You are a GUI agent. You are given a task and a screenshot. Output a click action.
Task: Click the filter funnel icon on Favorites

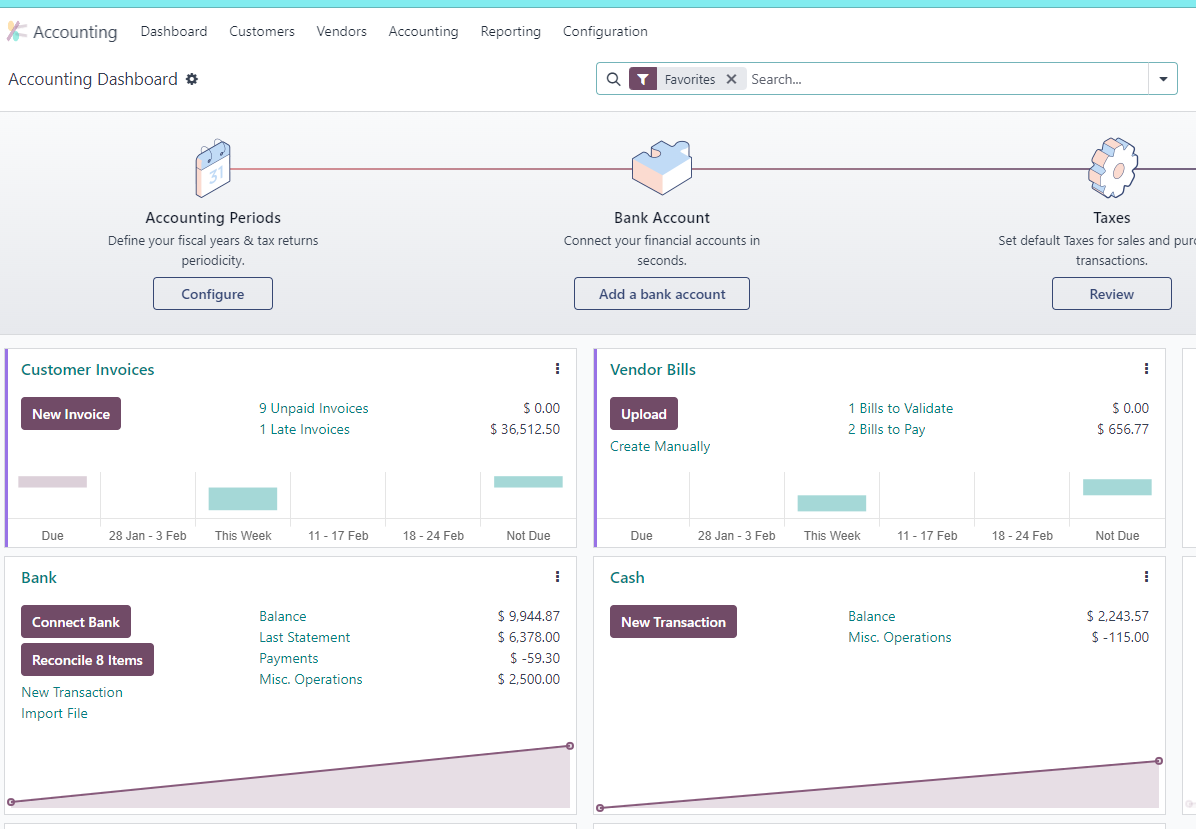(x=643, y=79)
